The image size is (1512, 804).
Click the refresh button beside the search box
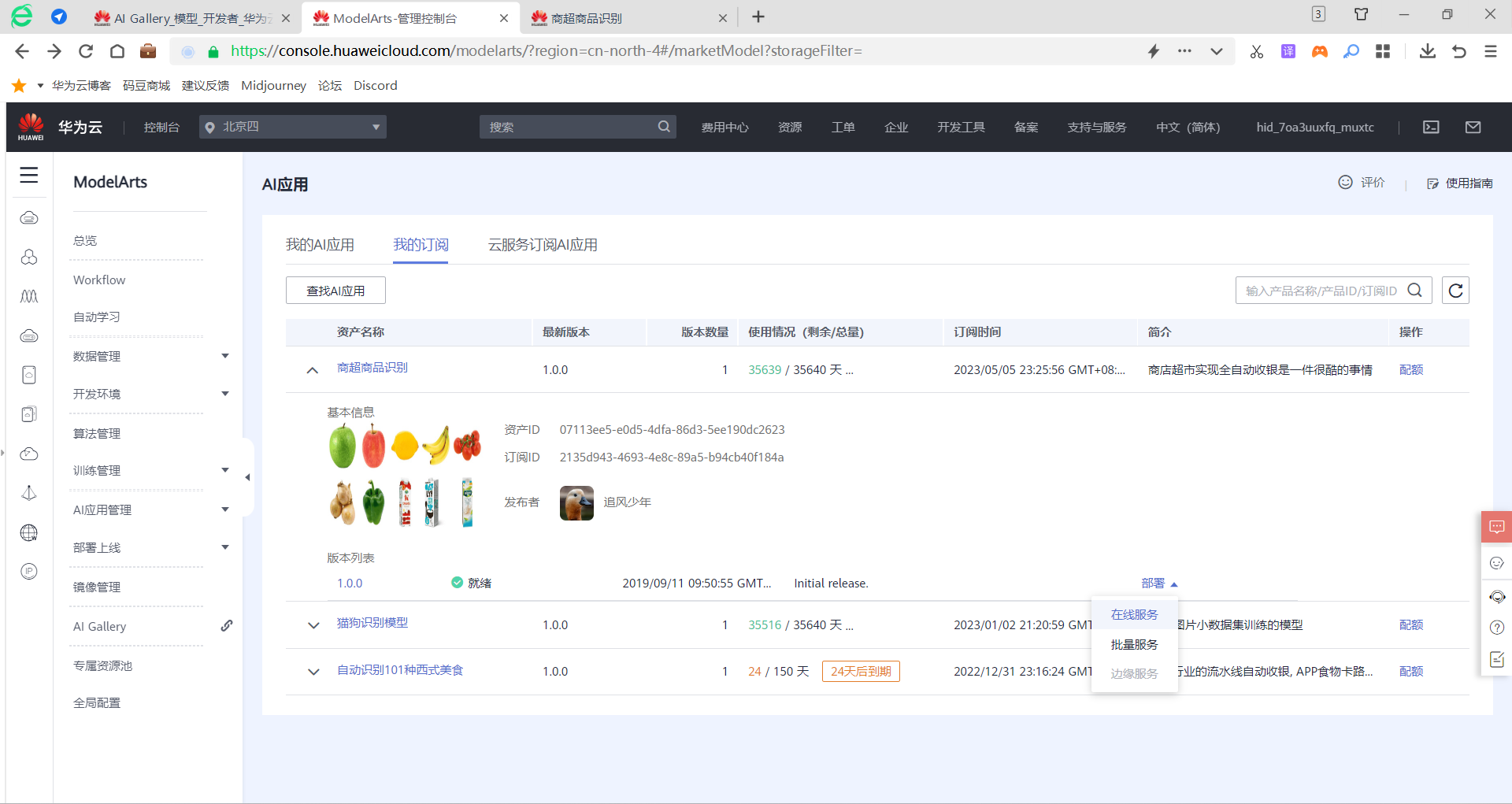1455,291
